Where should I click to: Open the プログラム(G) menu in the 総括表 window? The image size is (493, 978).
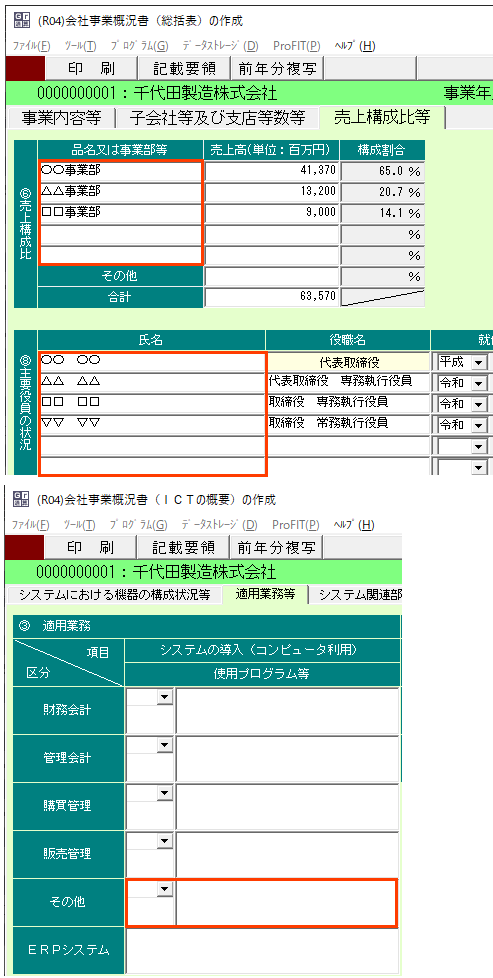point(140,46)
